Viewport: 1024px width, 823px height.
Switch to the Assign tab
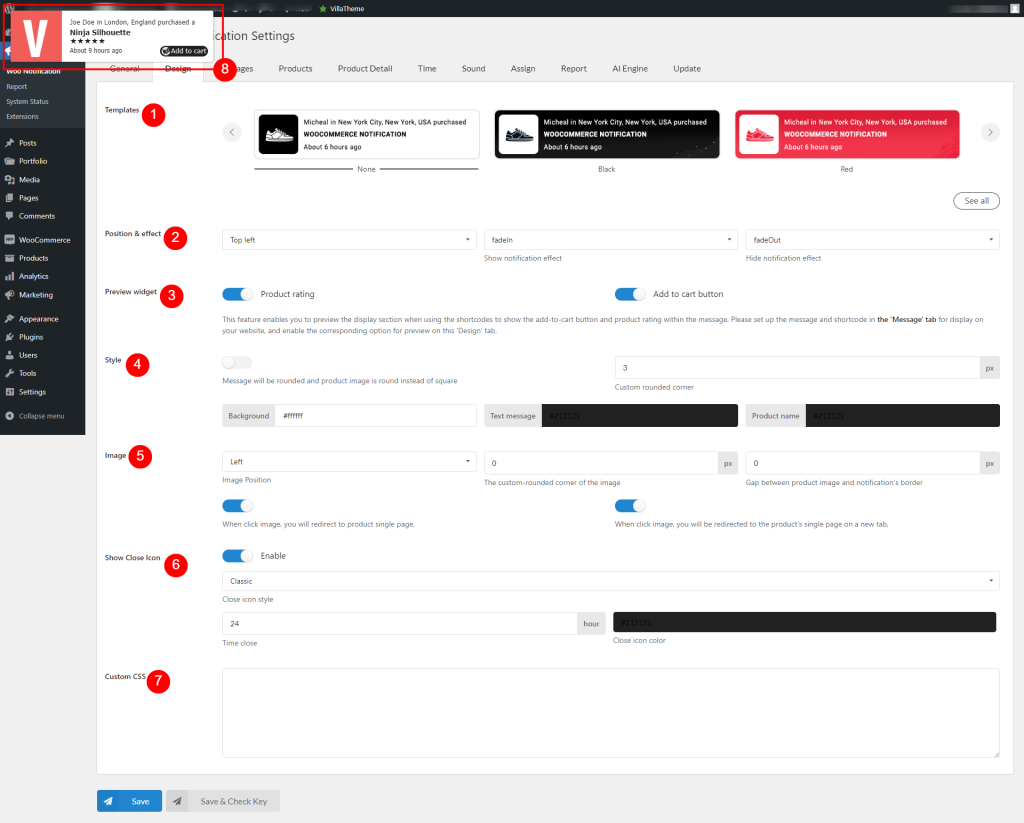523,69
